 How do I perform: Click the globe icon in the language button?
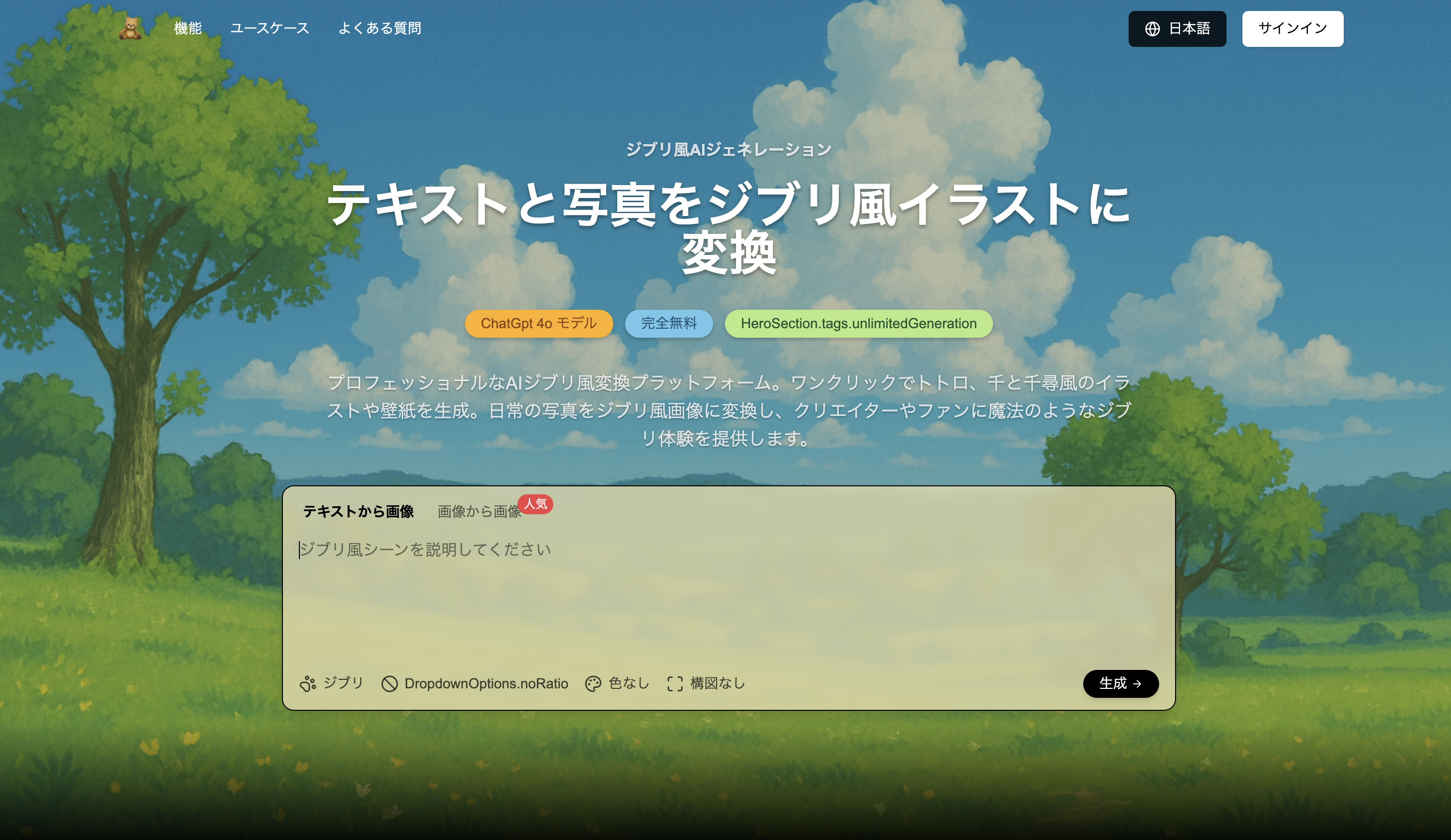[x=1152, y=29]
